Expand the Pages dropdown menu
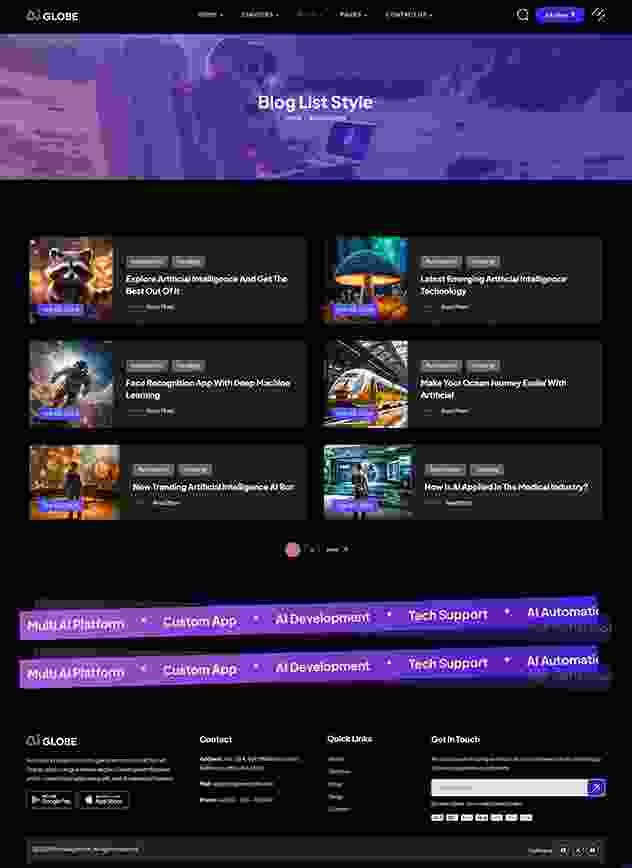This screenshot has width=632, height=868. pyautogui.click(x=353, y=15)
